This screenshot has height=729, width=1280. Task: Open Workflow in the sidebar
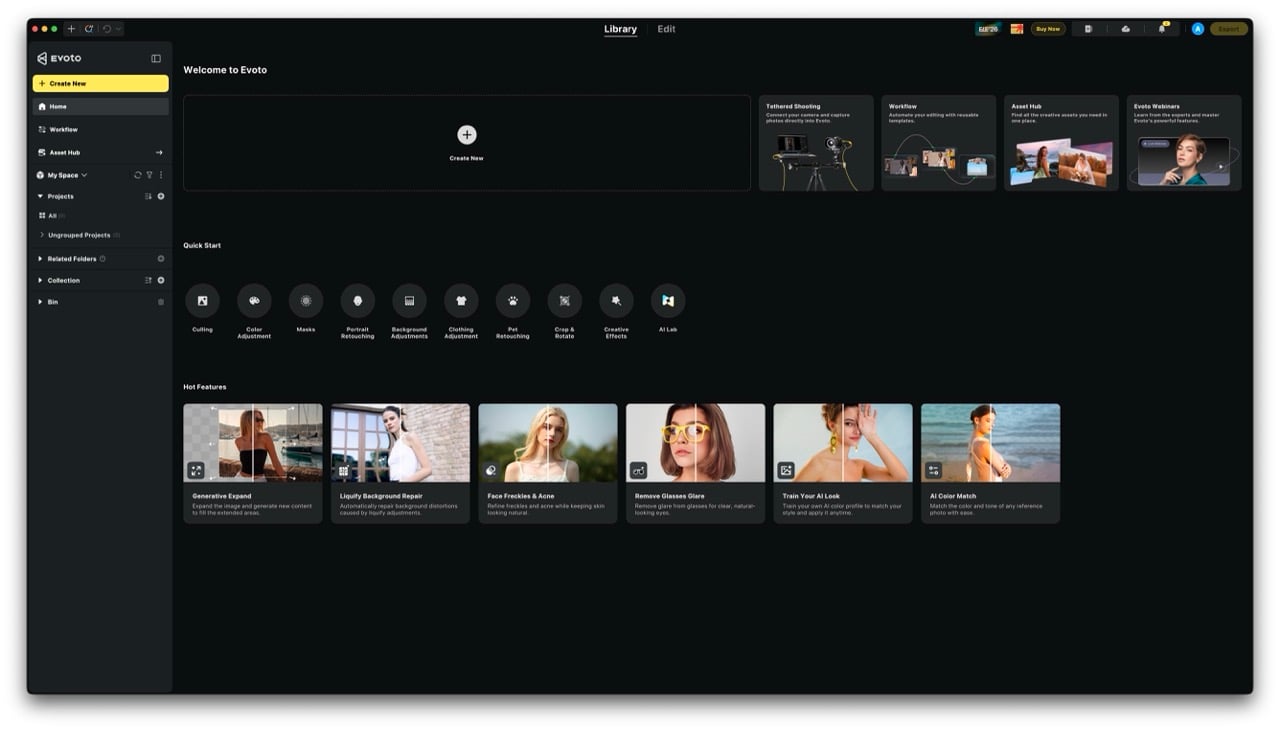100,129
